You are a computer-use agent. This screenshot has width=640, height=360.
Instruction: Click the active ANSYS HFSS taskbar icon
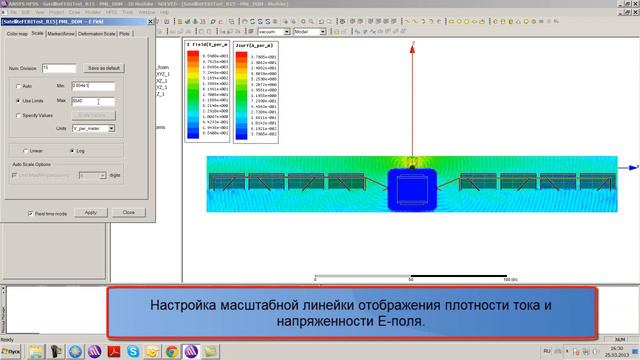tap(191, 351)
